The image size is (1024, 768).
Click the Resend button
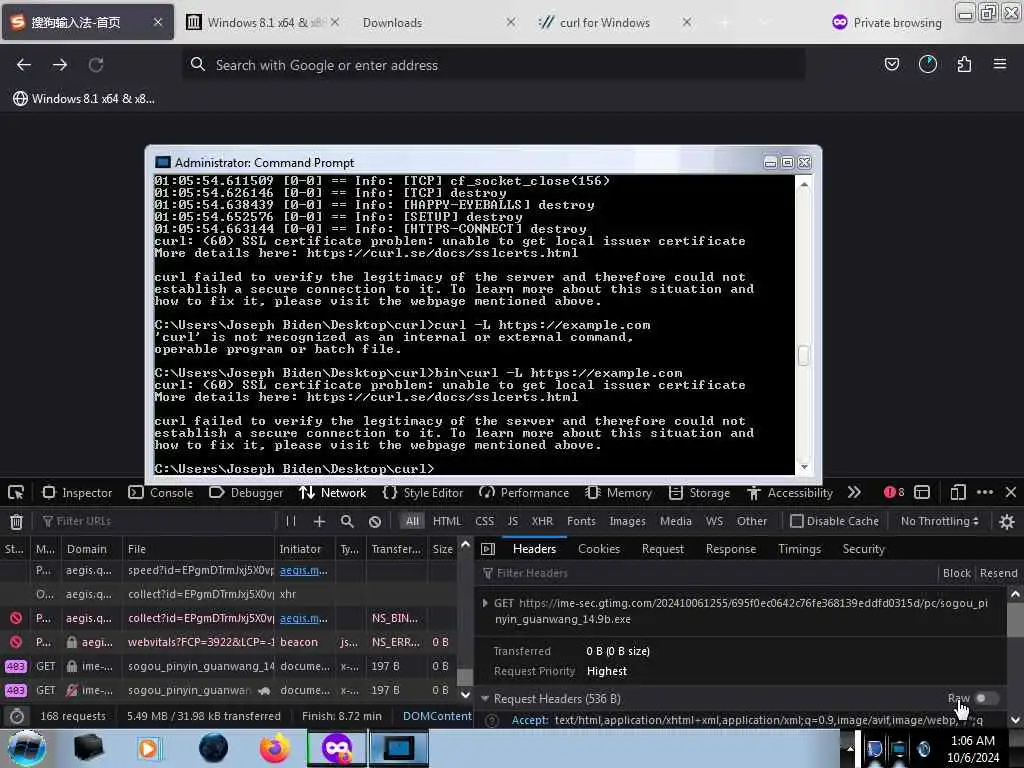click(x=999, y=573)
